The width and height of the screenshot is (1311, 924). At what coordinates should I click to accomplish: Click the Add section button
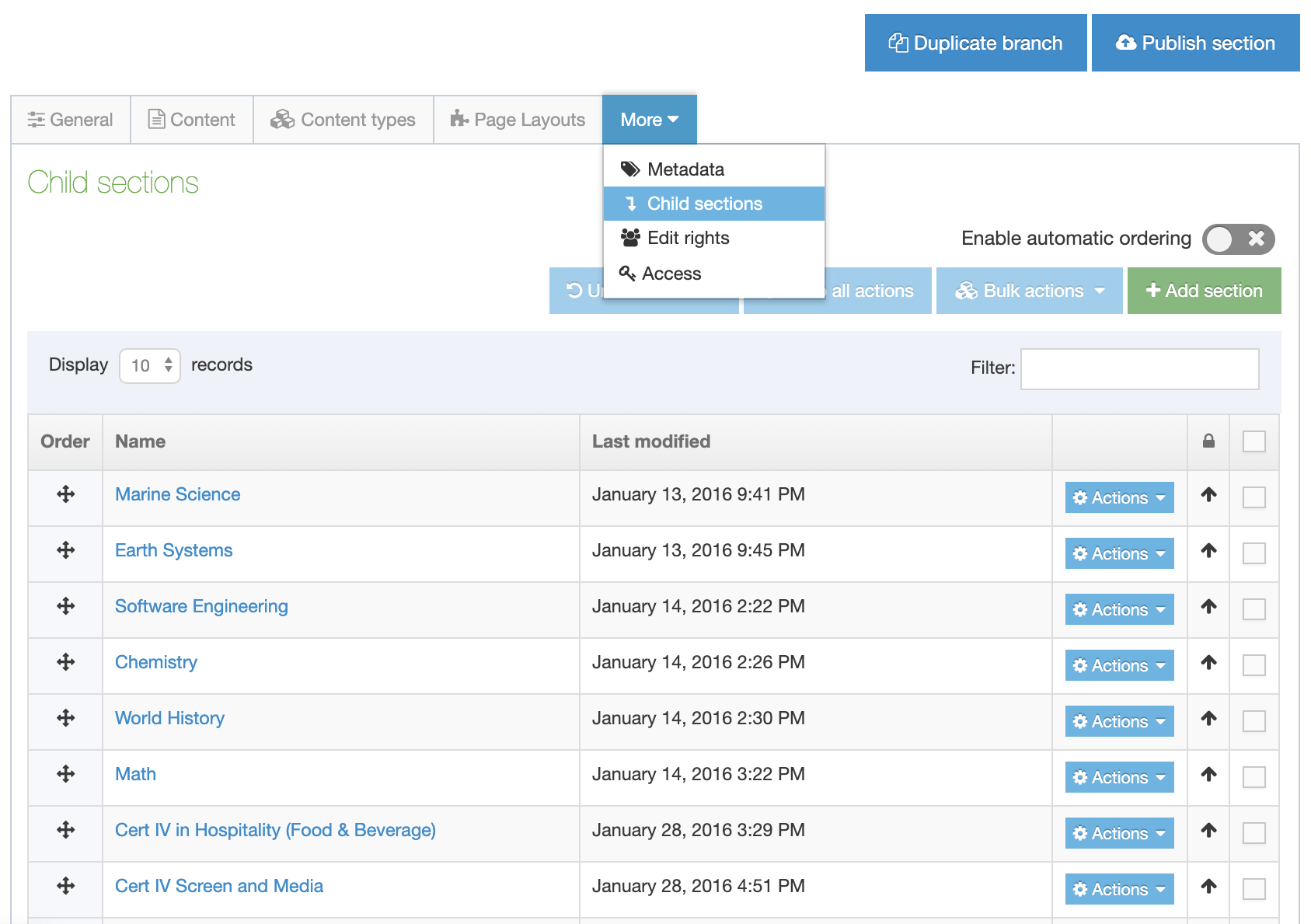pyautogui.click(x=1204, y=291)
